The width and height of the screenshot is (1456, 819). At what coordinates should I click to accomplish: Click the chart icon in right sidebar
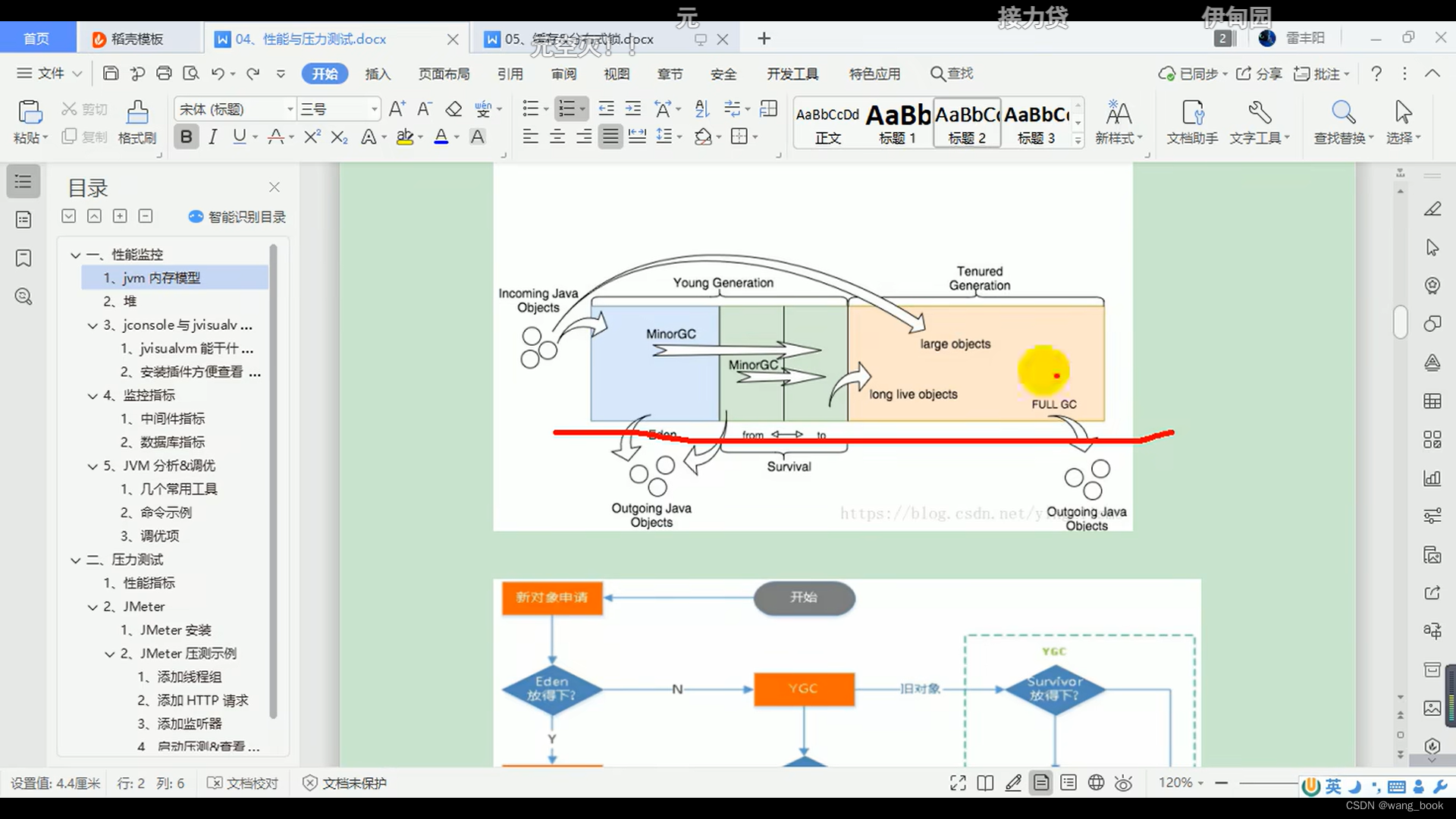[1432, 478]
